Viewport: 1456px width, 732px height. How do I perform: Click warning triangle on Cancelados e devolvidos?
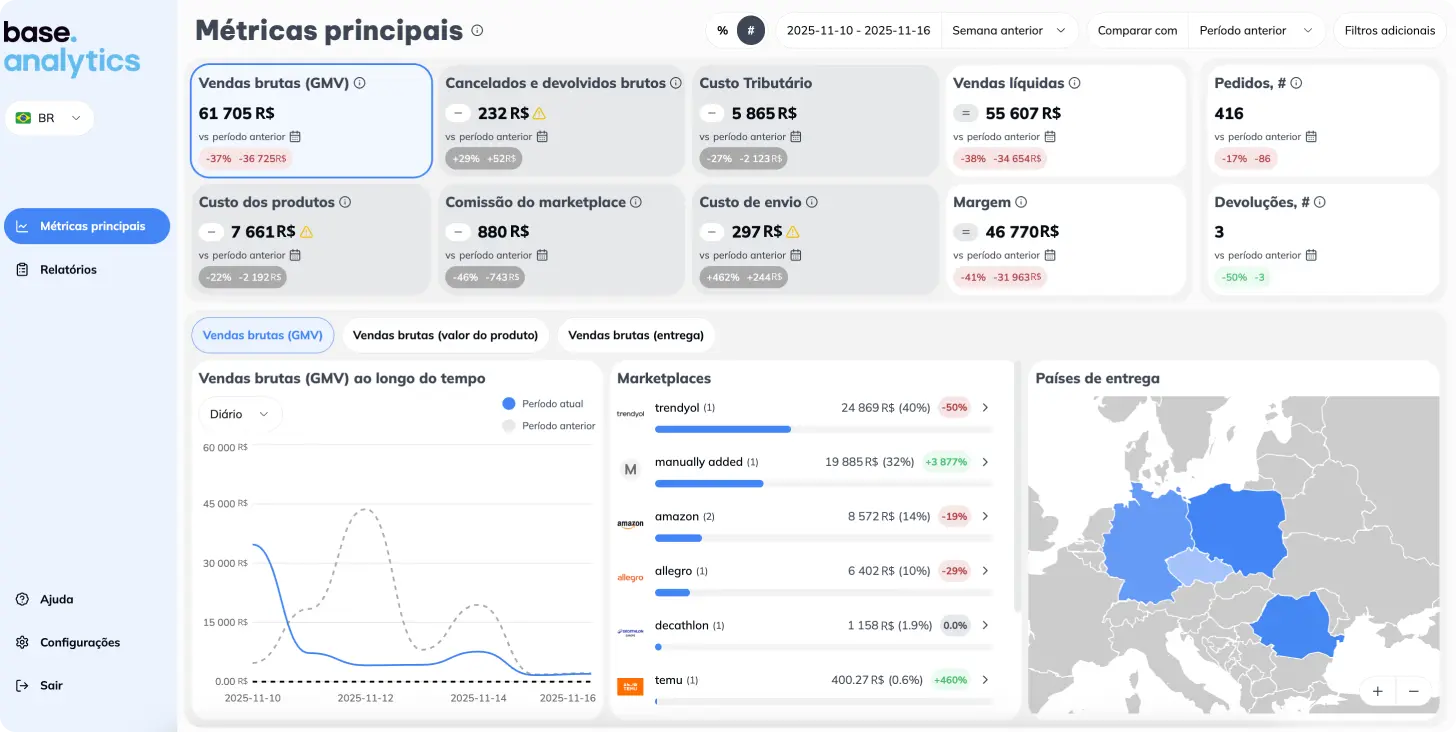(x=539, y=113)
